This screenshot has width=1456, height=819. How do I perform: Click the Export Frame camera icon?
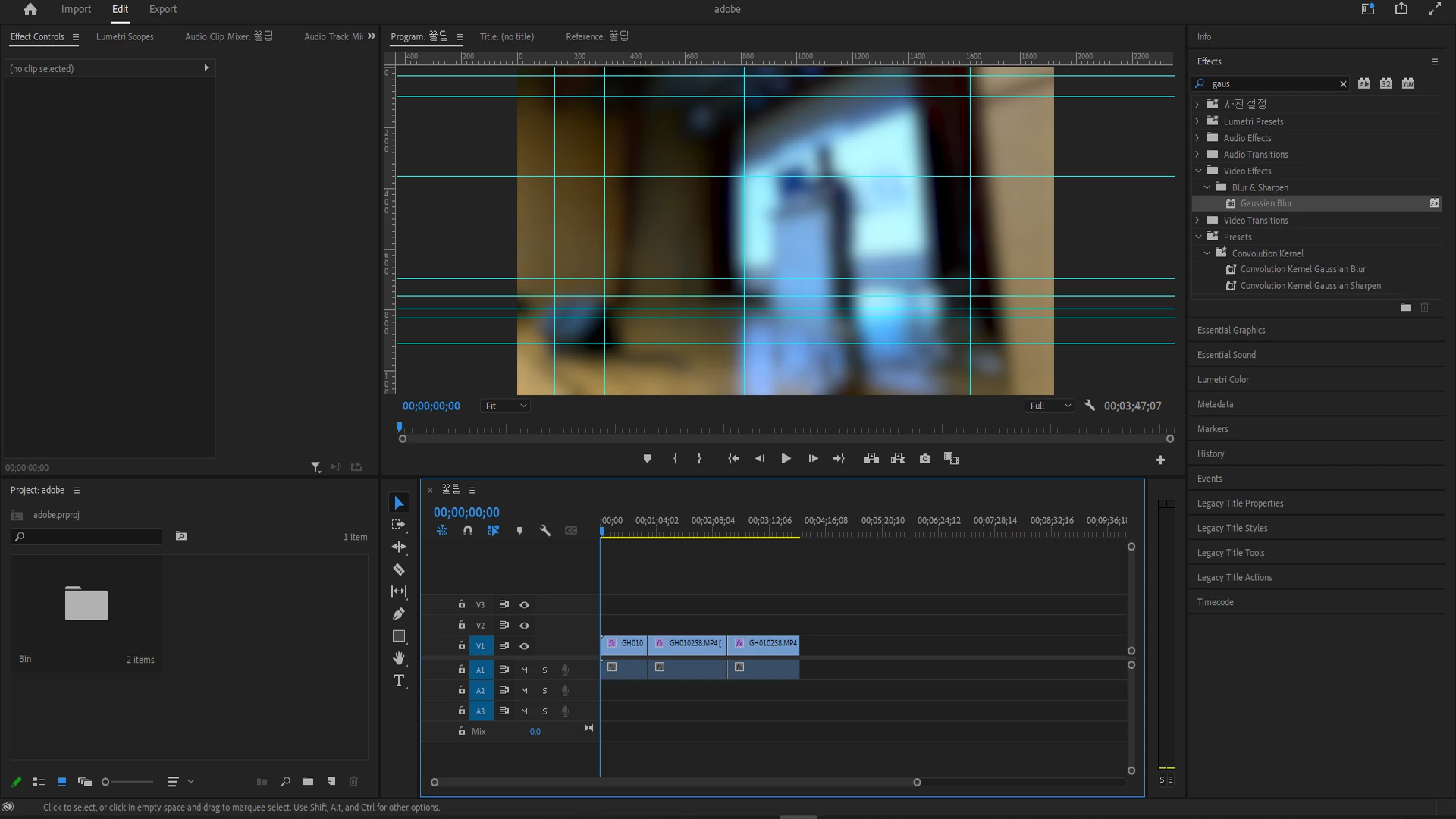pyautogui.click(x=925, y=459)
